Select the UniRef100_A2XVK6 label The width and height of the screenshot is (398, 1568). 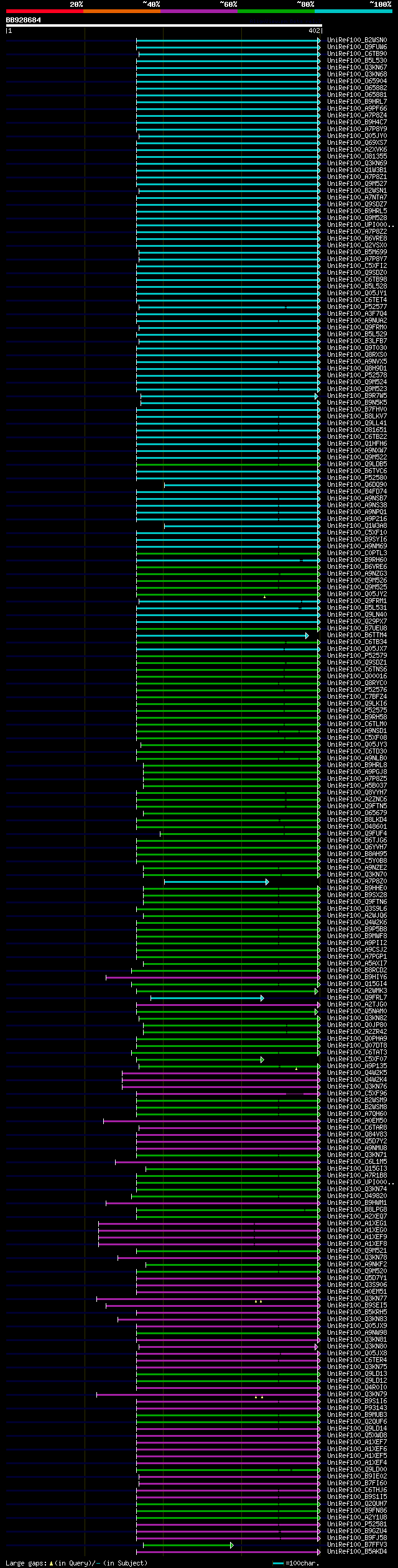pos(357,150)
